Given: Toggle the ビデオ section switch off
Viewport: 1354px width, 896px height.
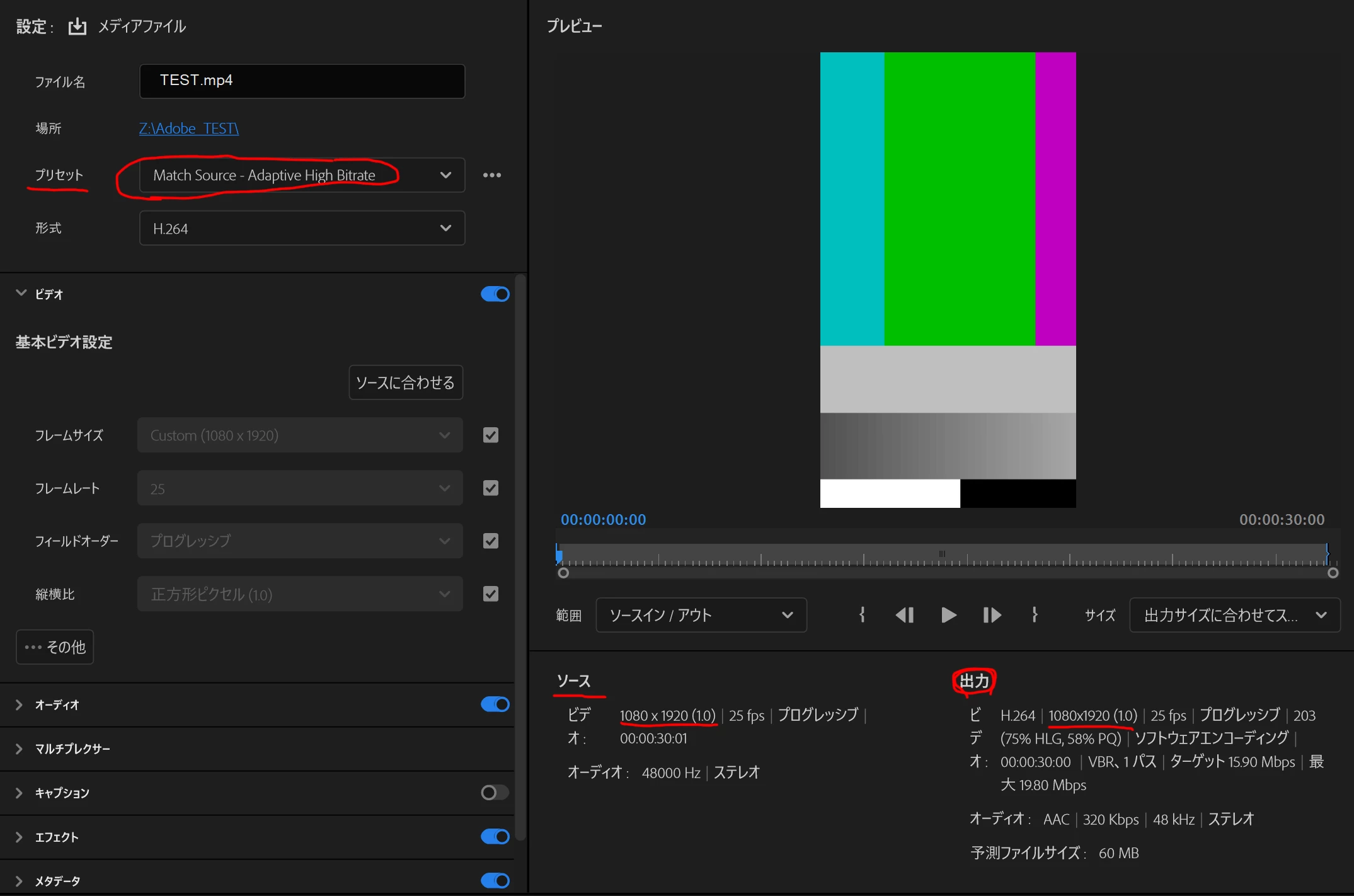Looking at the screenshot, I should [x=495, y=294].
